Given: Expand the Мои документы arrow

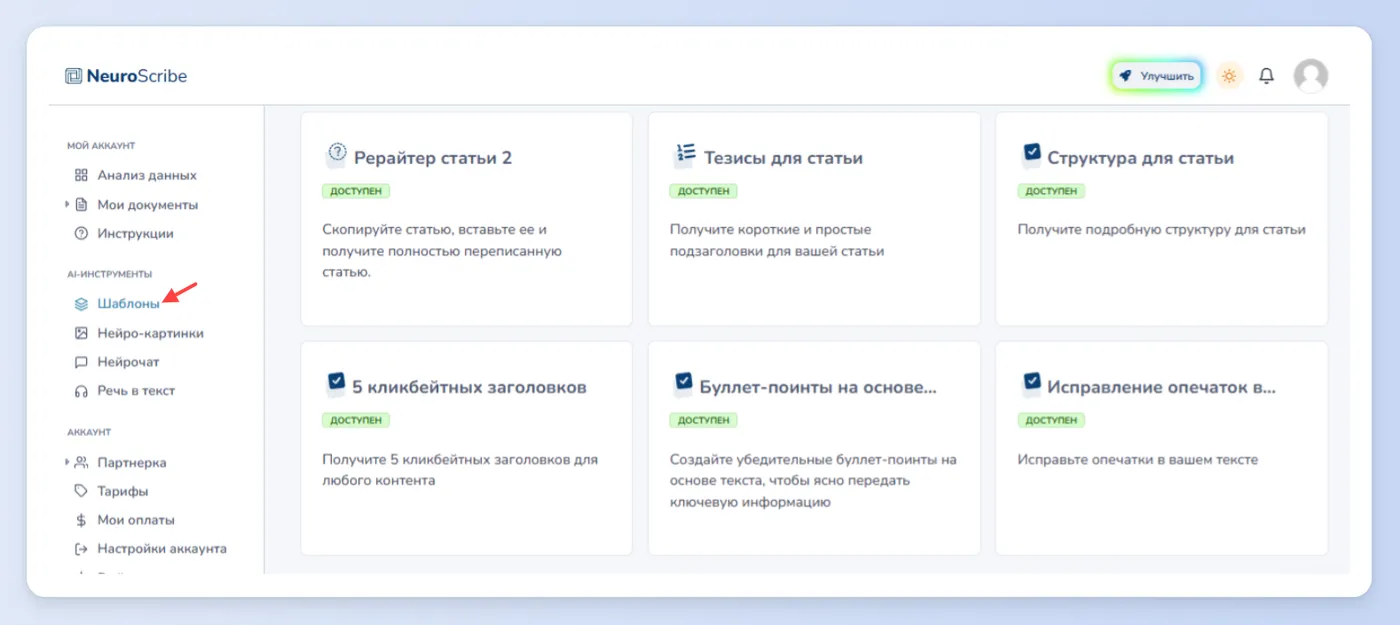Looking at the screenshot, I should tap(68, 204).
